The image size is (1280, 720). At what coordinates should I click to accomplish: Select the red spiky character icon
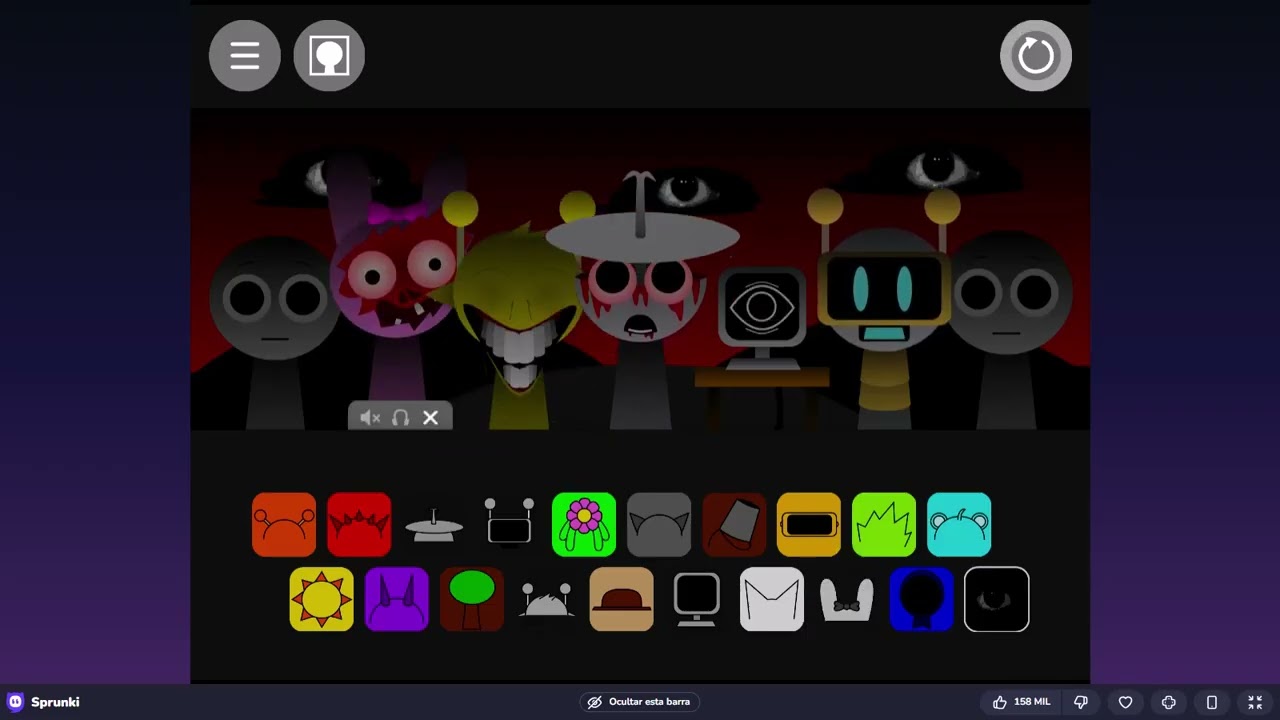pos(359,524)
